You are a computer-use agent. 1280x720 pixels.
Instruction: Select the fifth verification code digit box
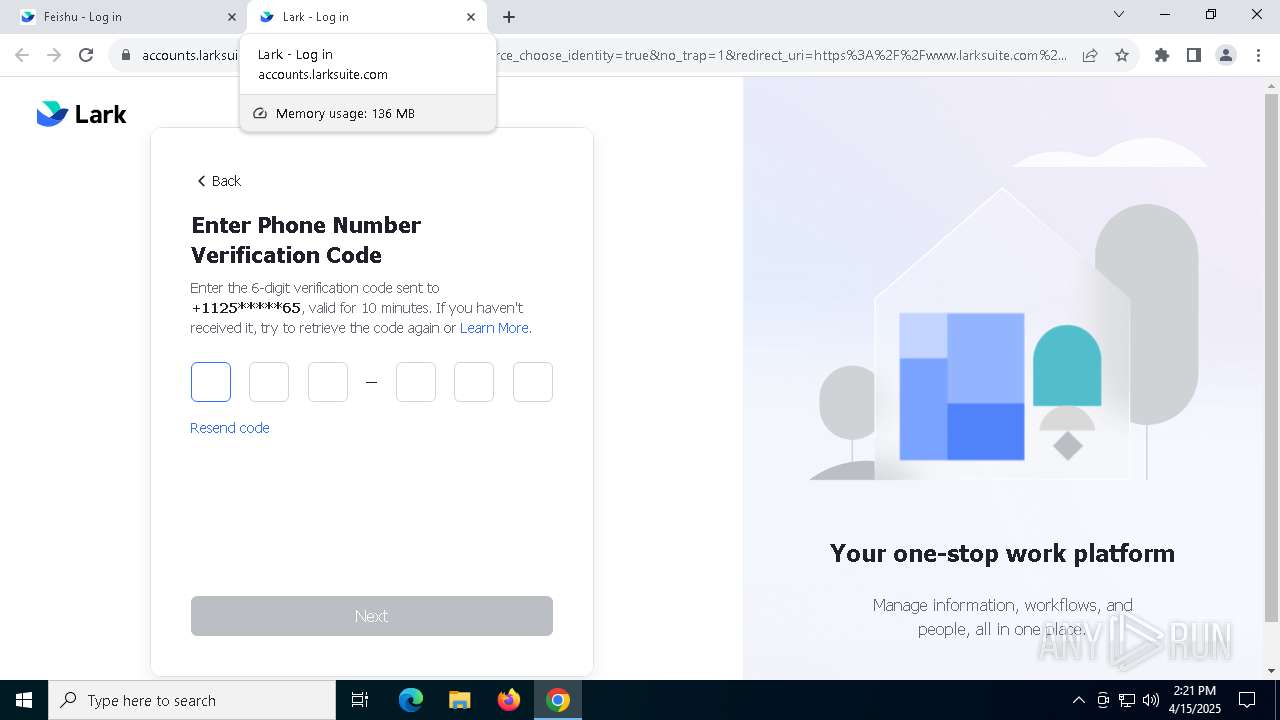[474, 382]
